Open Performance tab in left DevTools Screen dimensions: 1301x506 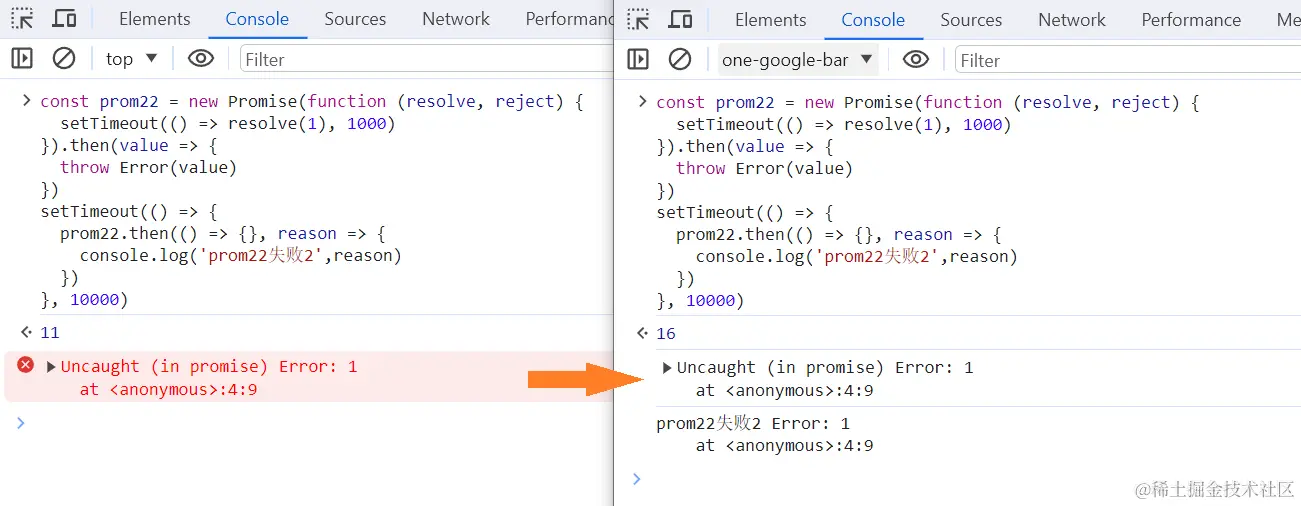pyautogui.click(x=568, y=19)
